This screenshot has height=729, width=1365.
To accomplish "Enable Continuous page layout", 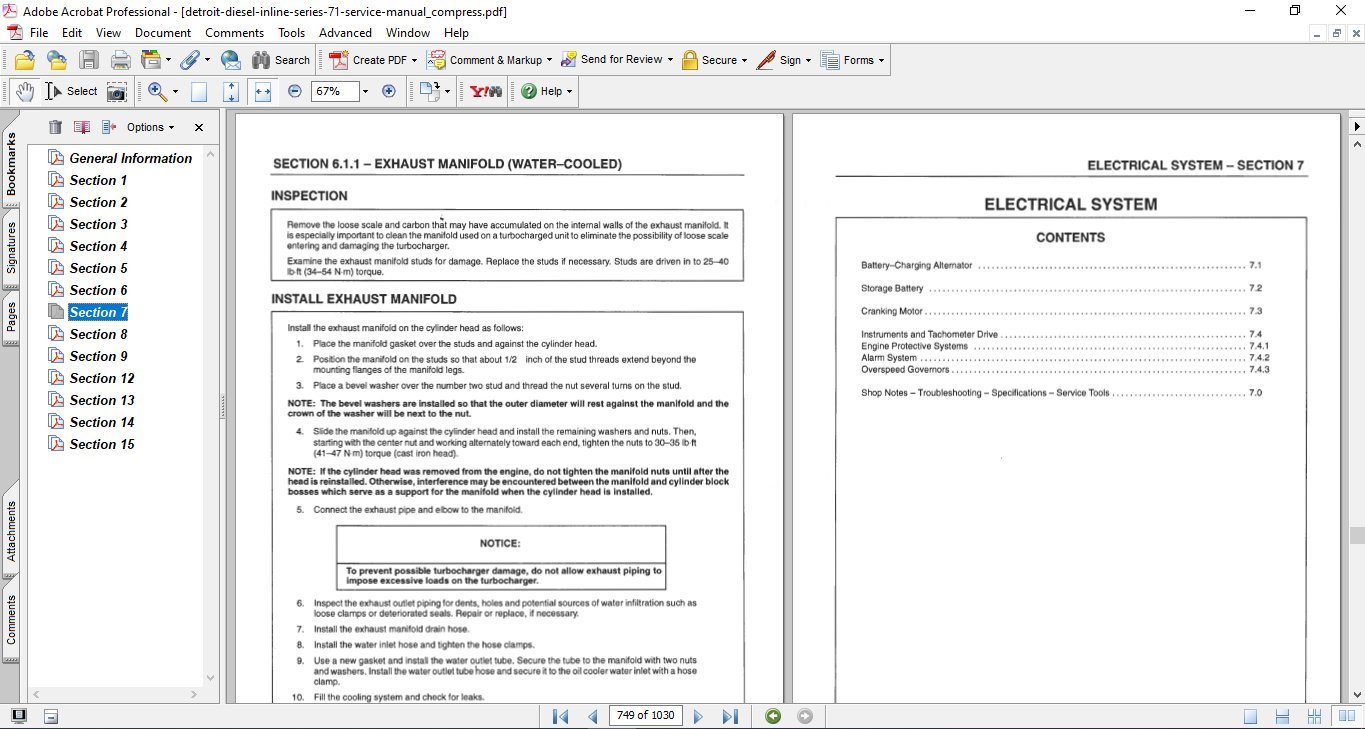I will (x=1283, y=716).
